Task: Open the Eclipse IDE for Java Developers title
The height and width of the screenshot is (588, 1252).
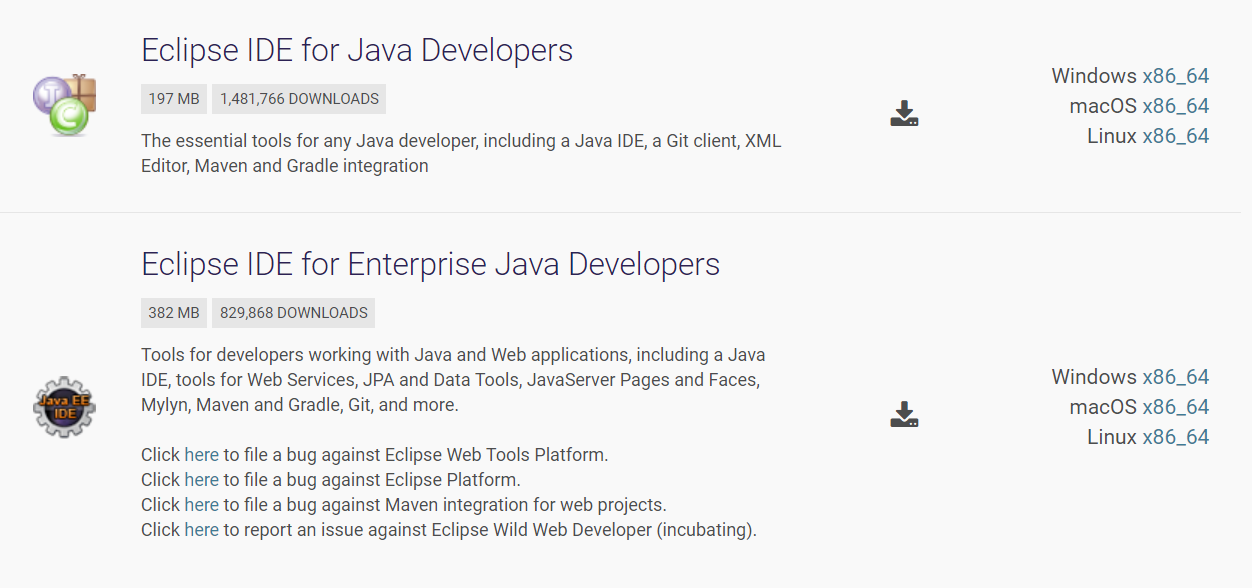Action: click(357, 50)
